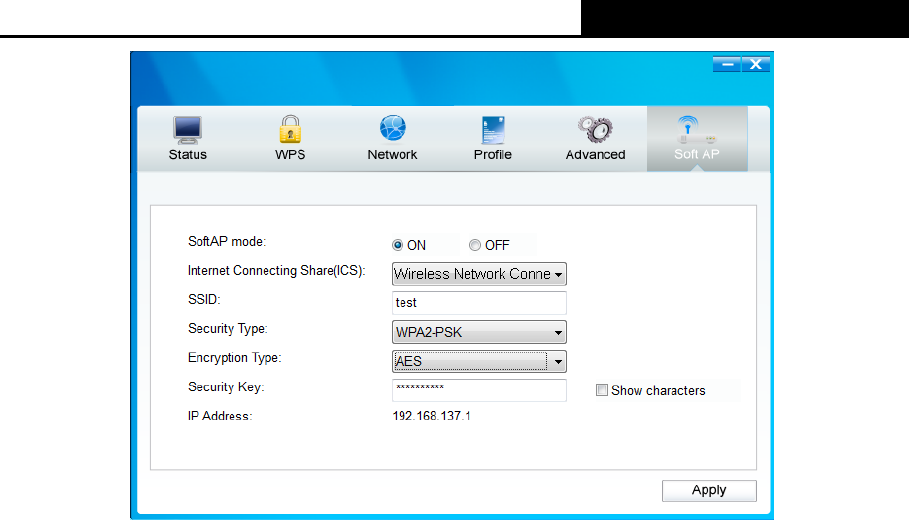Open the Security Type WPA2-PSK dropdown
909x520 pixels.
pyautogui.click(x=479, y=332)
